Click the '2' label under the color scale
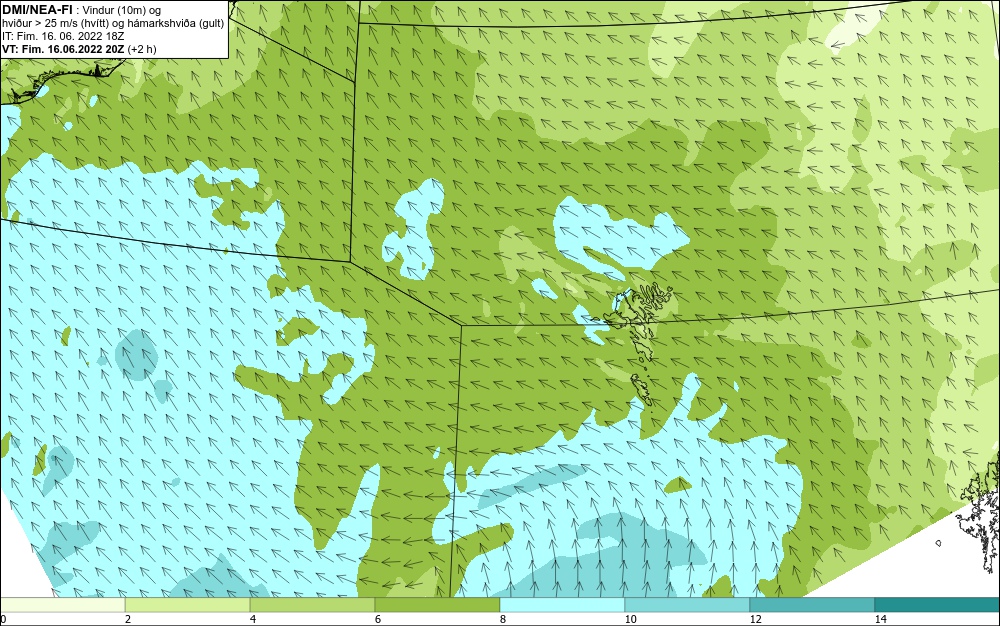 click(x=128, y=620)
